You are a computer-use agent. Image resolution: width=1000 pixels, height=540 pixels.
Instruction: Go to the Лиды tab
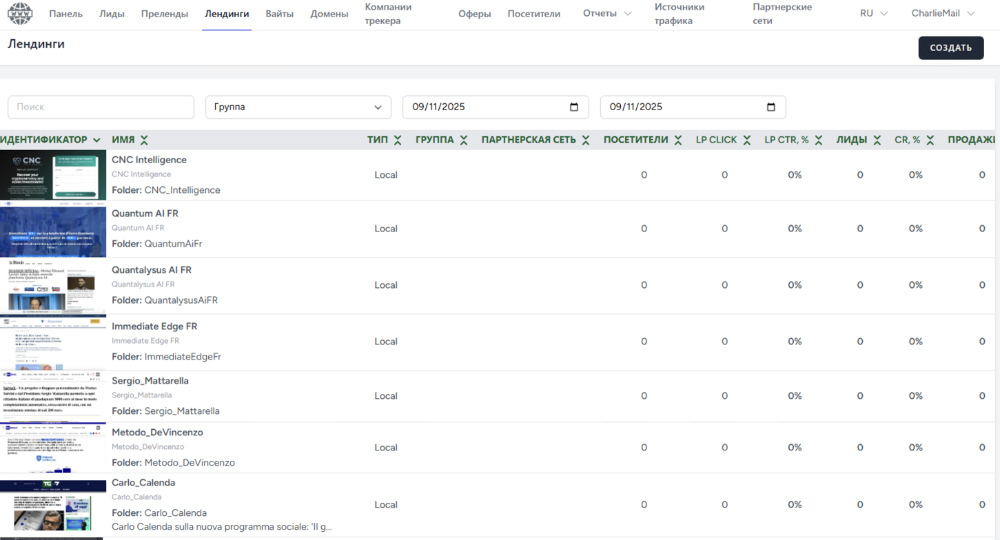click(112, 14)
